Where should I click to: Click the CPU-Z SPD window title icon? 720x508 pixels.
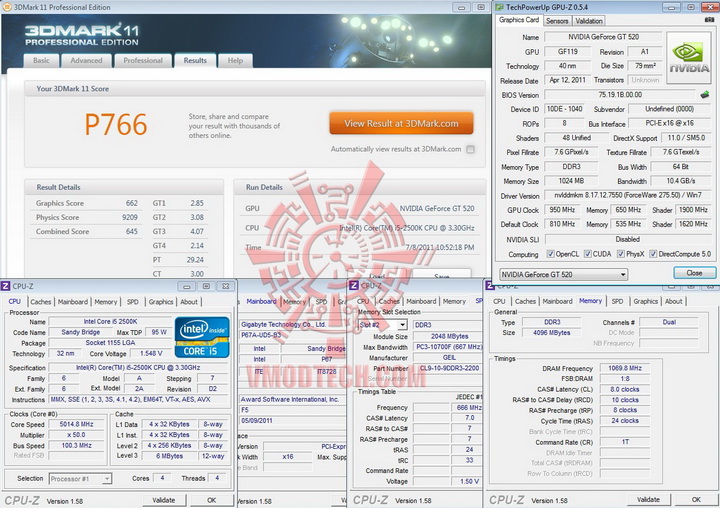click(354, 286)
